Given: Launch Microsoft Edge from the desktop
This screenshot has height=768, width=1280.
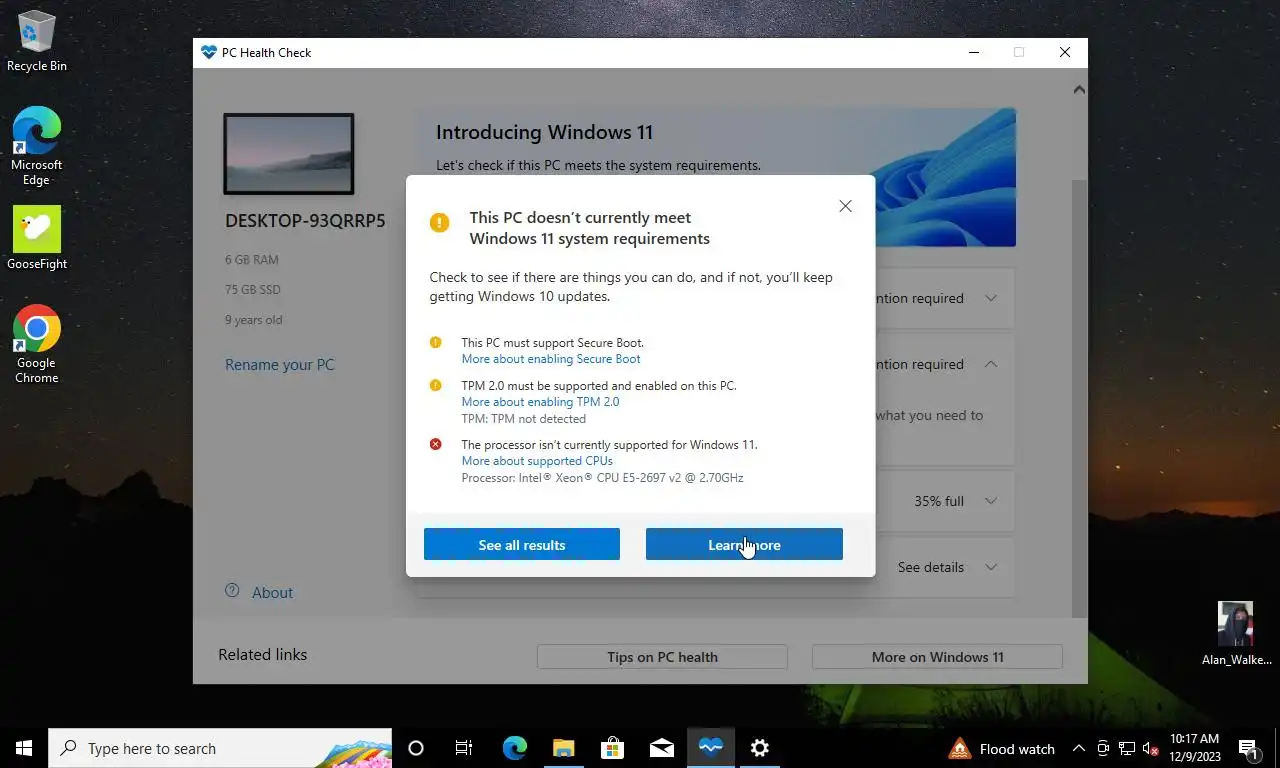Looking at the screenshot, I should point(37,146).
